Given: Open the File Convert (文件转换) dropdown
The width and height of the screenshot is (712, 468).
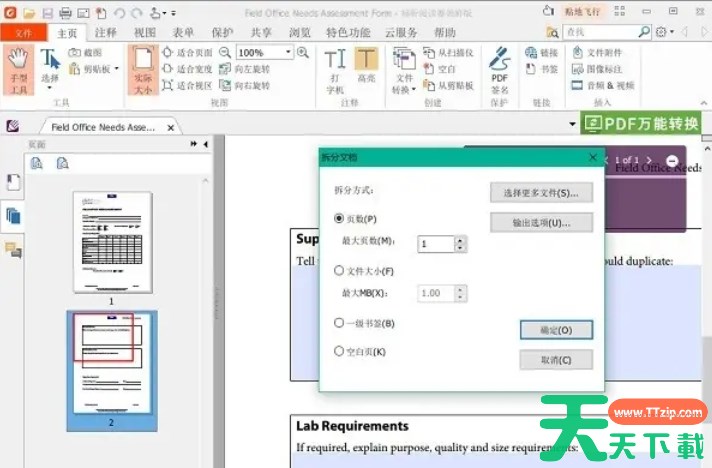Looking at the screenshot, I should point(404,70).
